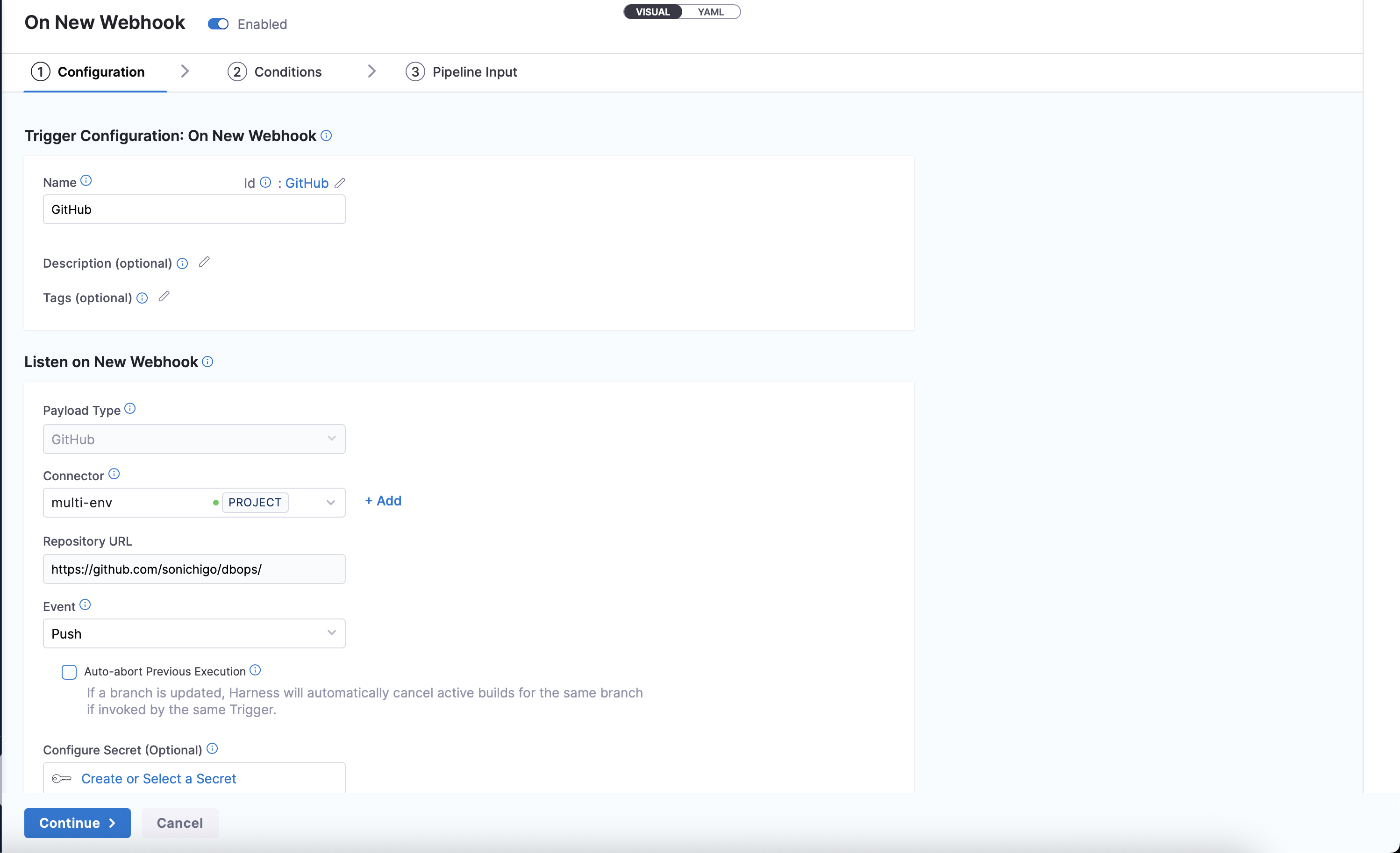Switch to the YAML view tab
This screenshot has height=853, width=1400.
(x=710, y=11)
